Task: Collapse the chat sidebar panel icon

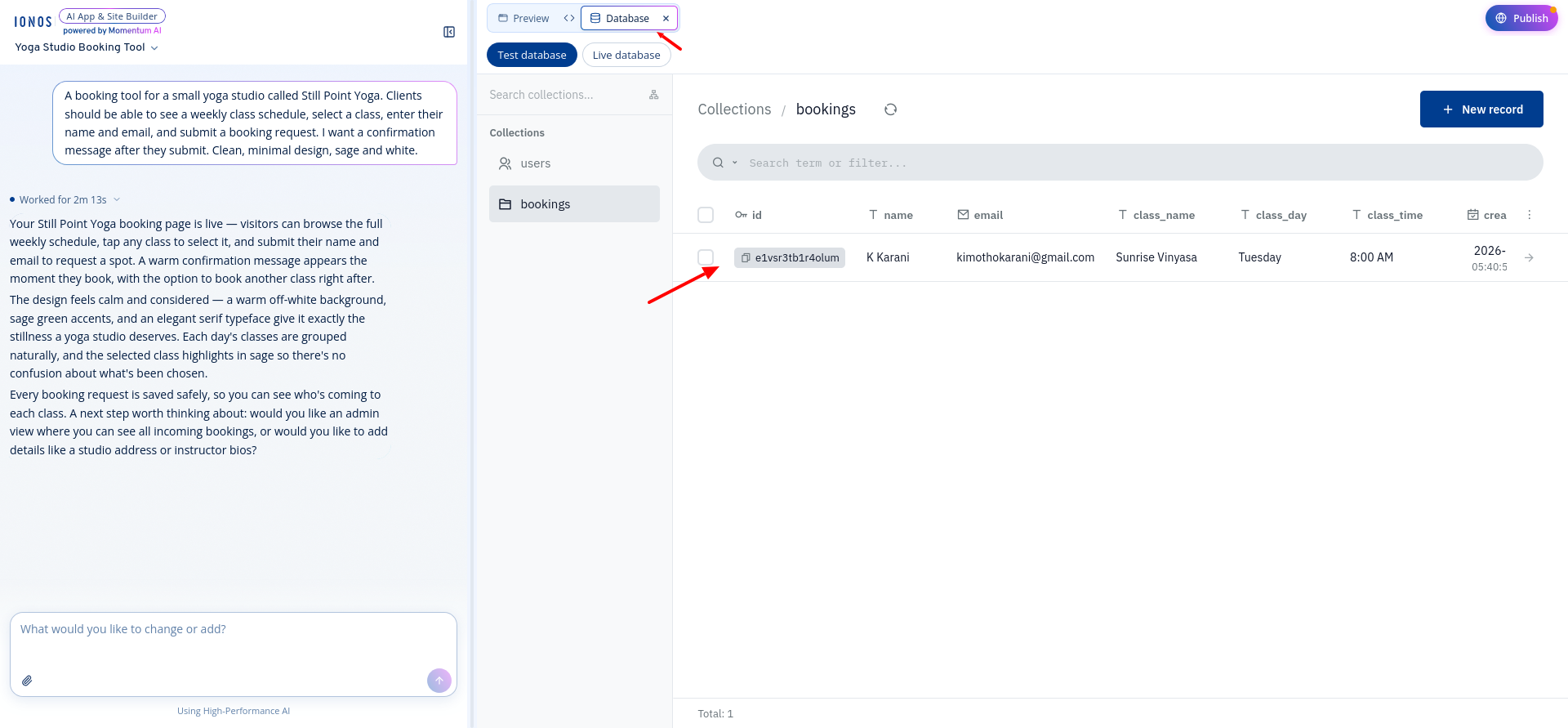Action: click(449, 32)
